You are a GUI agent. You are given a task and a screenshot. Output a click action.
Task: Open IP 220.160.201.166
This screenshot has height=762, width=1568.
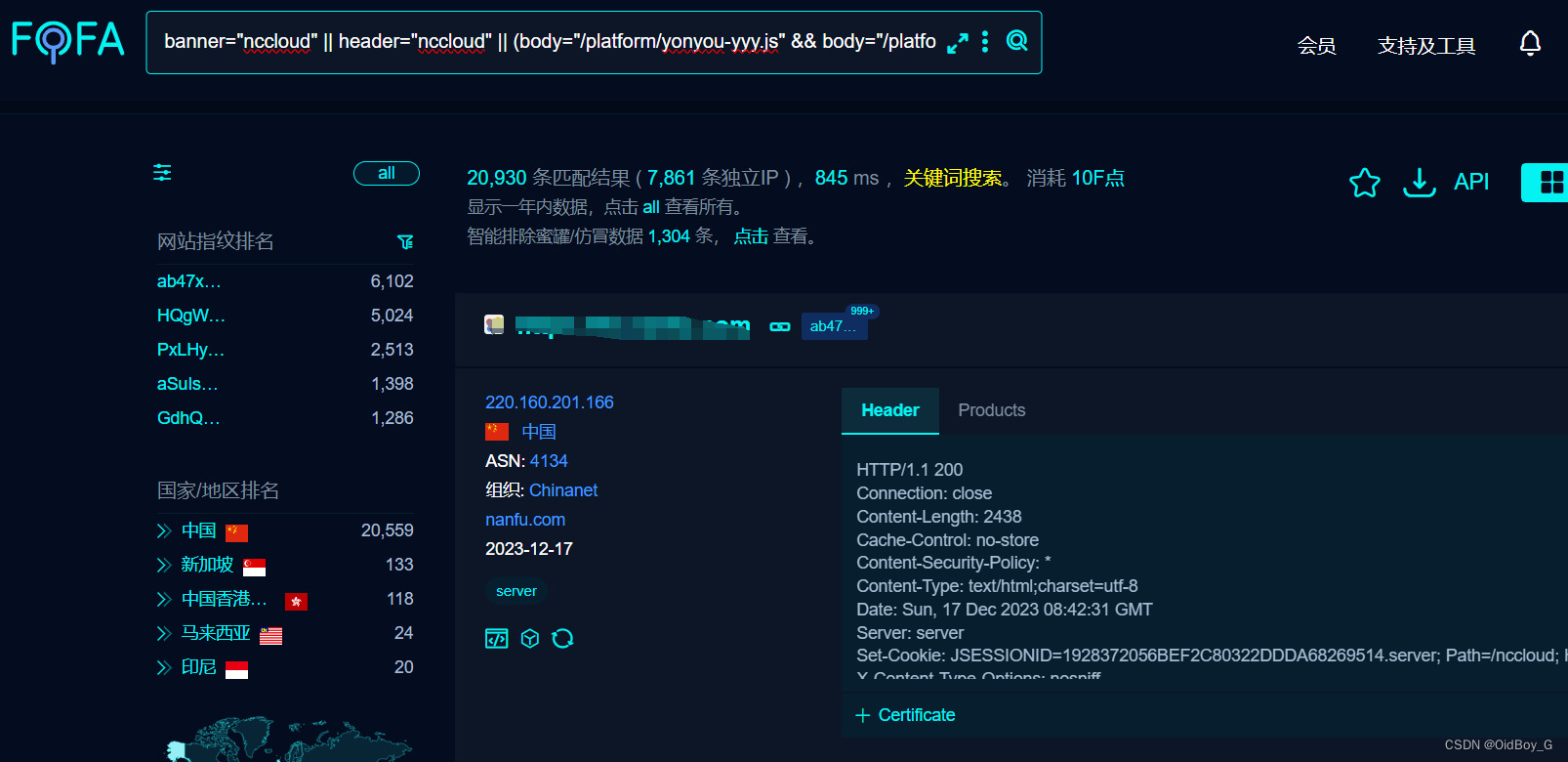pos(550,402)
